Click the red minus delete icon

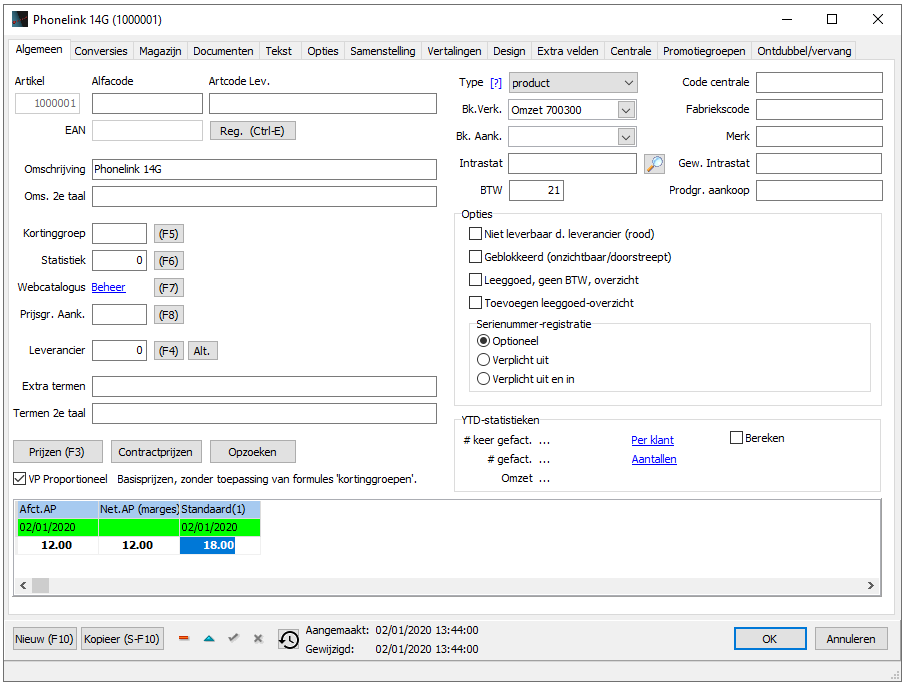click(184, 638)
